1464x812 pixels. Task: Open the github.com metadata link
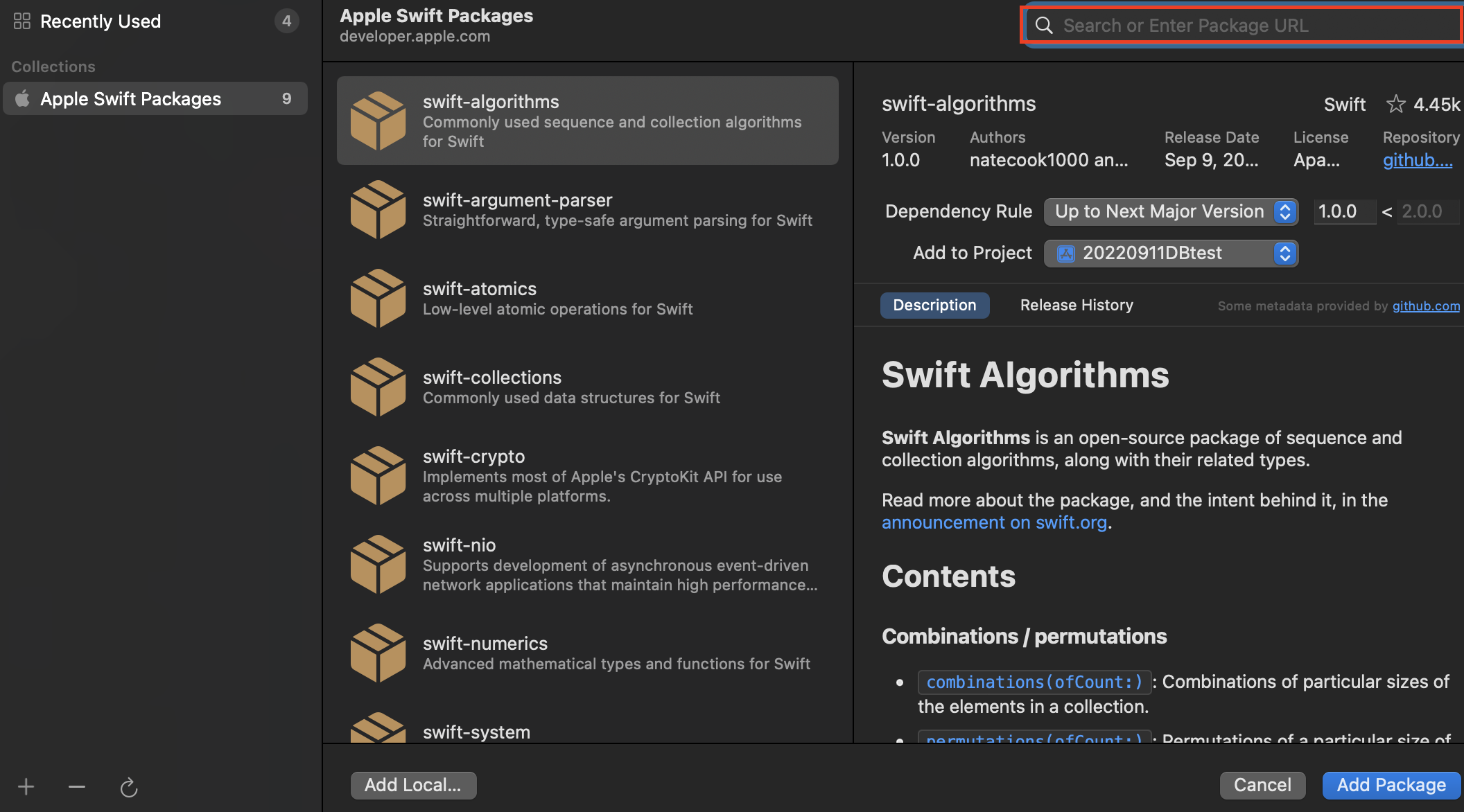pyautogui.click(x=1426, y=306)
